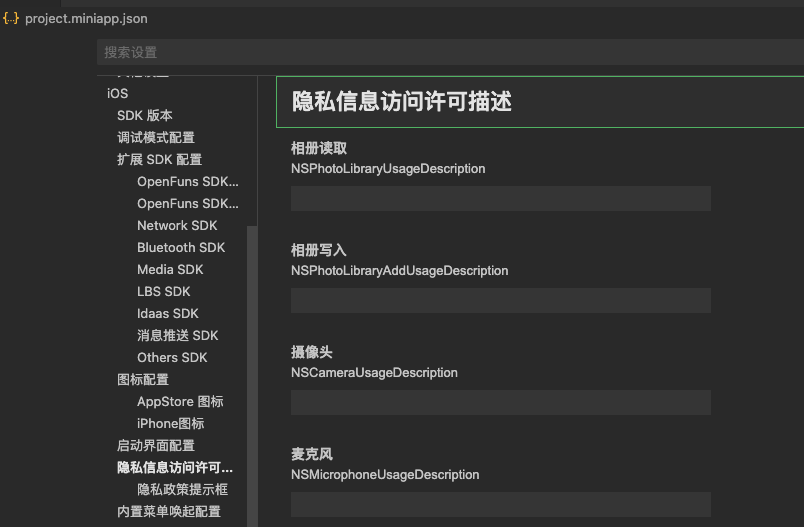The width and height of the screenshot is (804, 527).
Task: Choose Media SDK from the sidebar
Action: click(170, 269)
